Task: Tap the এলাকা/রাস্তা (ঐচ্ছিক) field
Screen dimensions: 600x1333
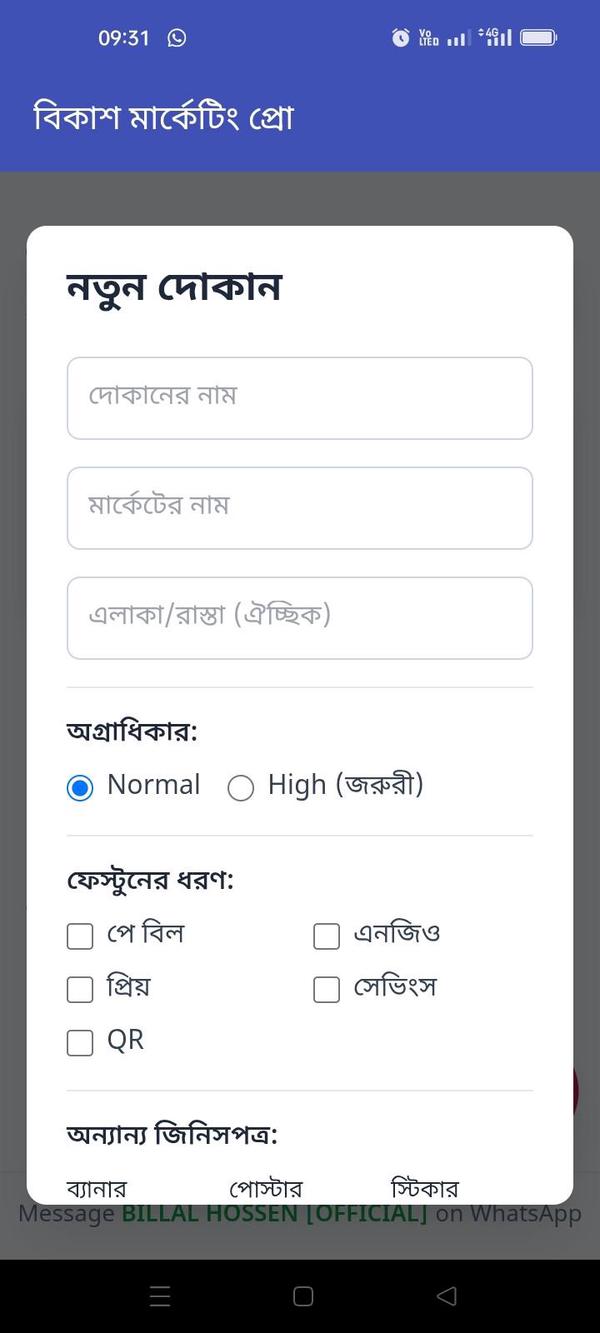Action: (x=299, y=618)
